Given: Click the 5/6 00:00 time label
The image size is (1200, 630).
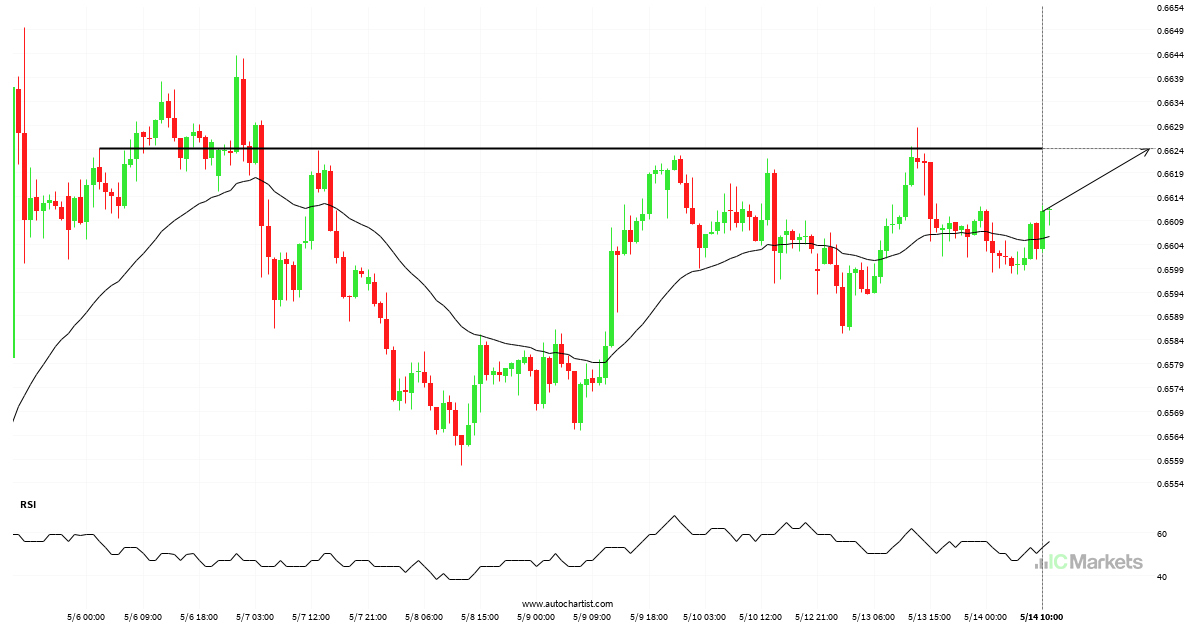Looking at the screenshot, I should [x=85, y=617].
